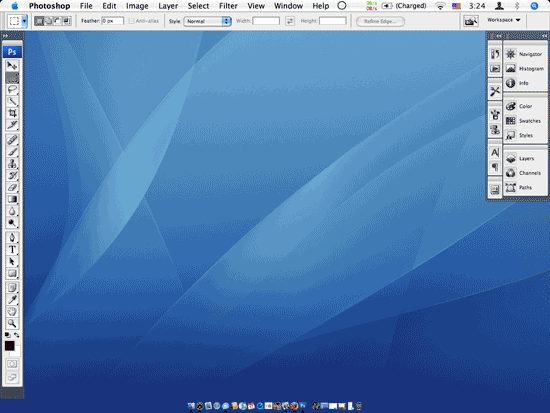Select the Slice tool
550x413 pixels.
(x=12, y=125)
